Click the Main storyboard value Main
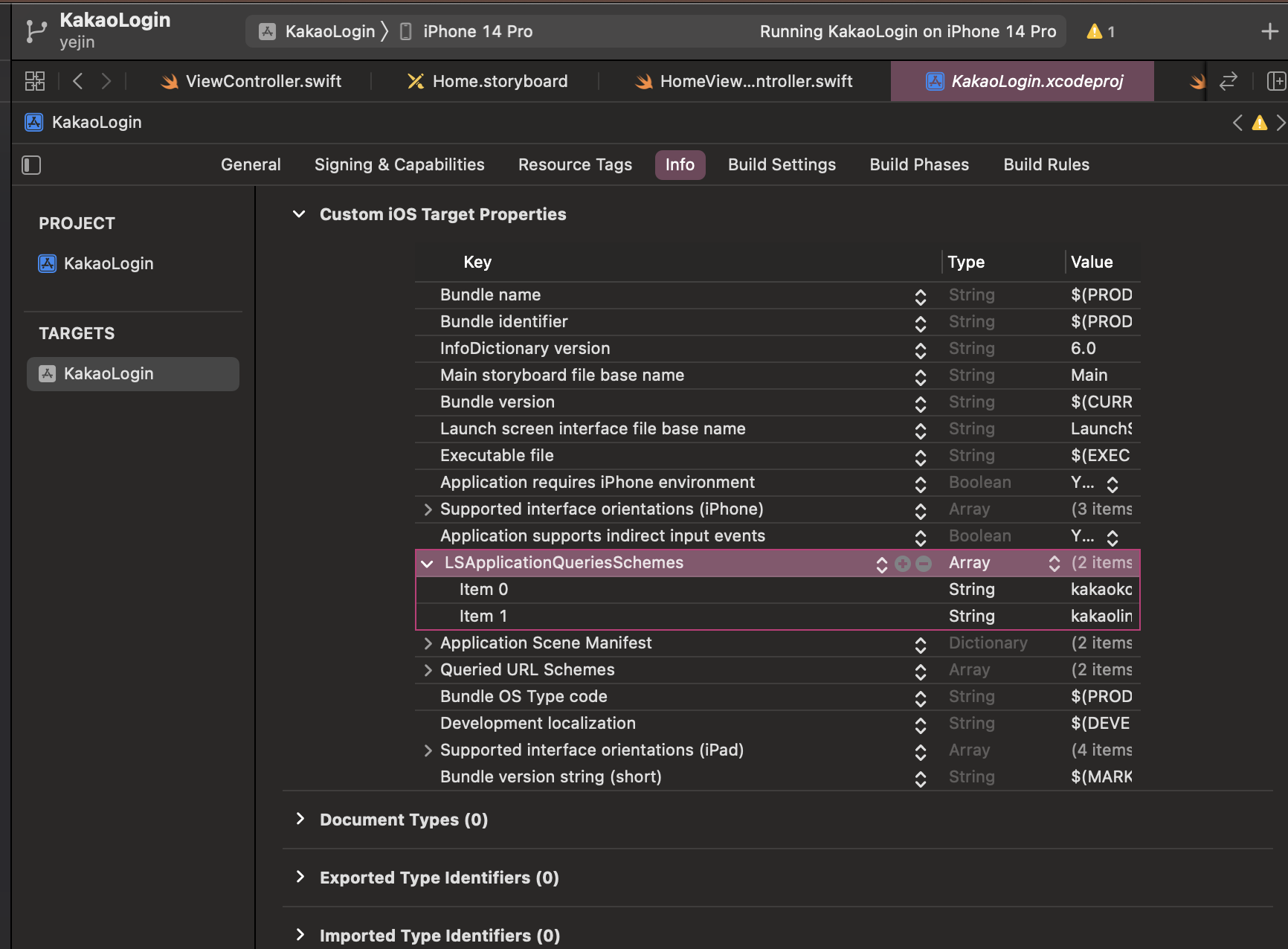The image size is (1288, 949). (x=1089, y=375)
